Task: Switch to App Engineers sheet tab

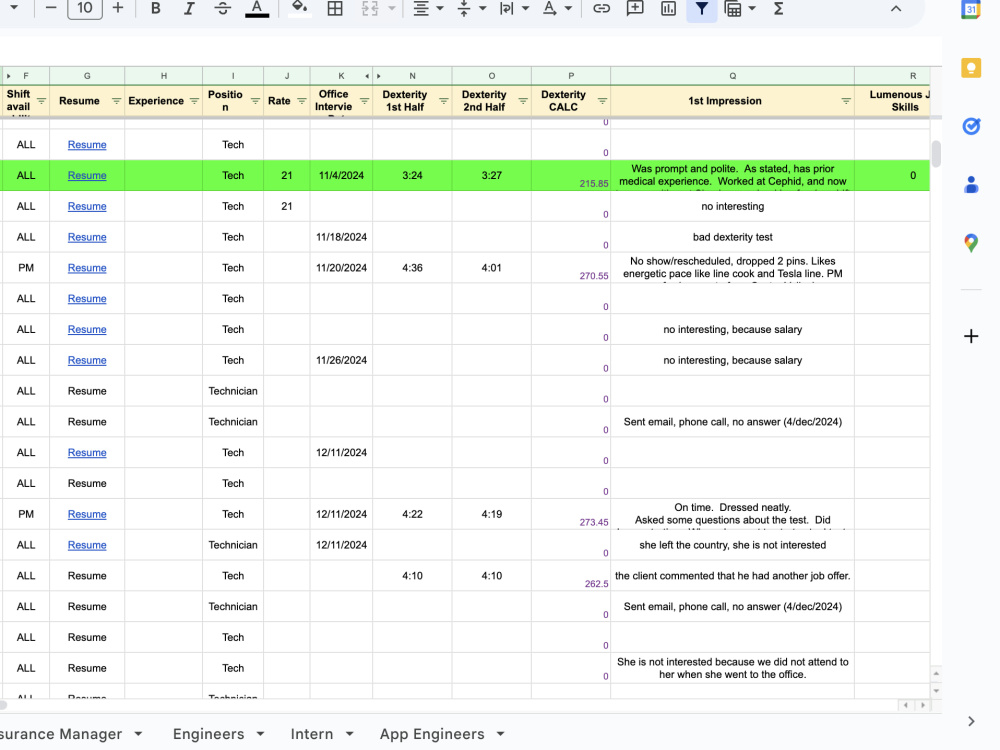Action: [432, 734]
